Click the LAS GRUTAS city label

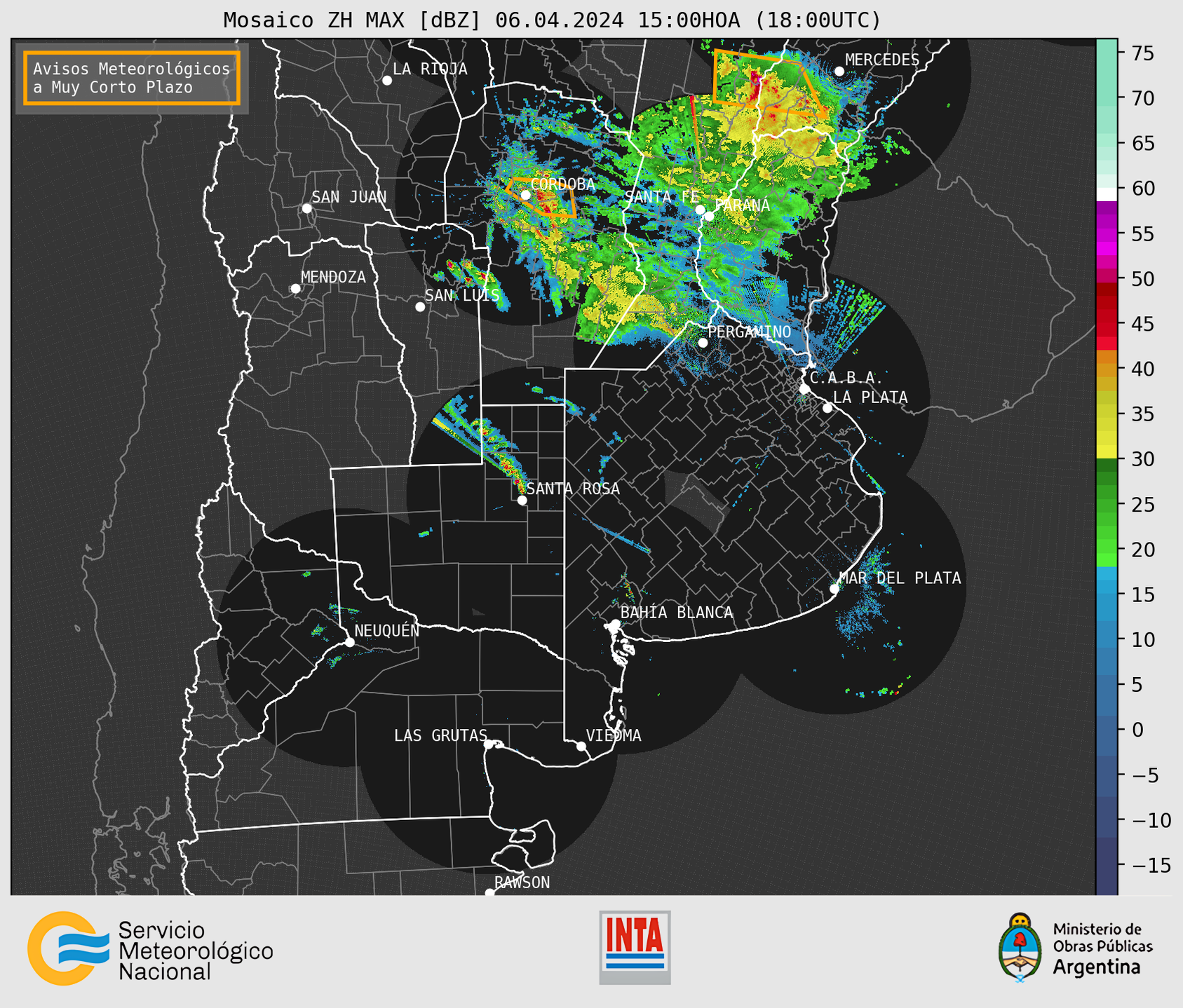[x=440, y=735]
